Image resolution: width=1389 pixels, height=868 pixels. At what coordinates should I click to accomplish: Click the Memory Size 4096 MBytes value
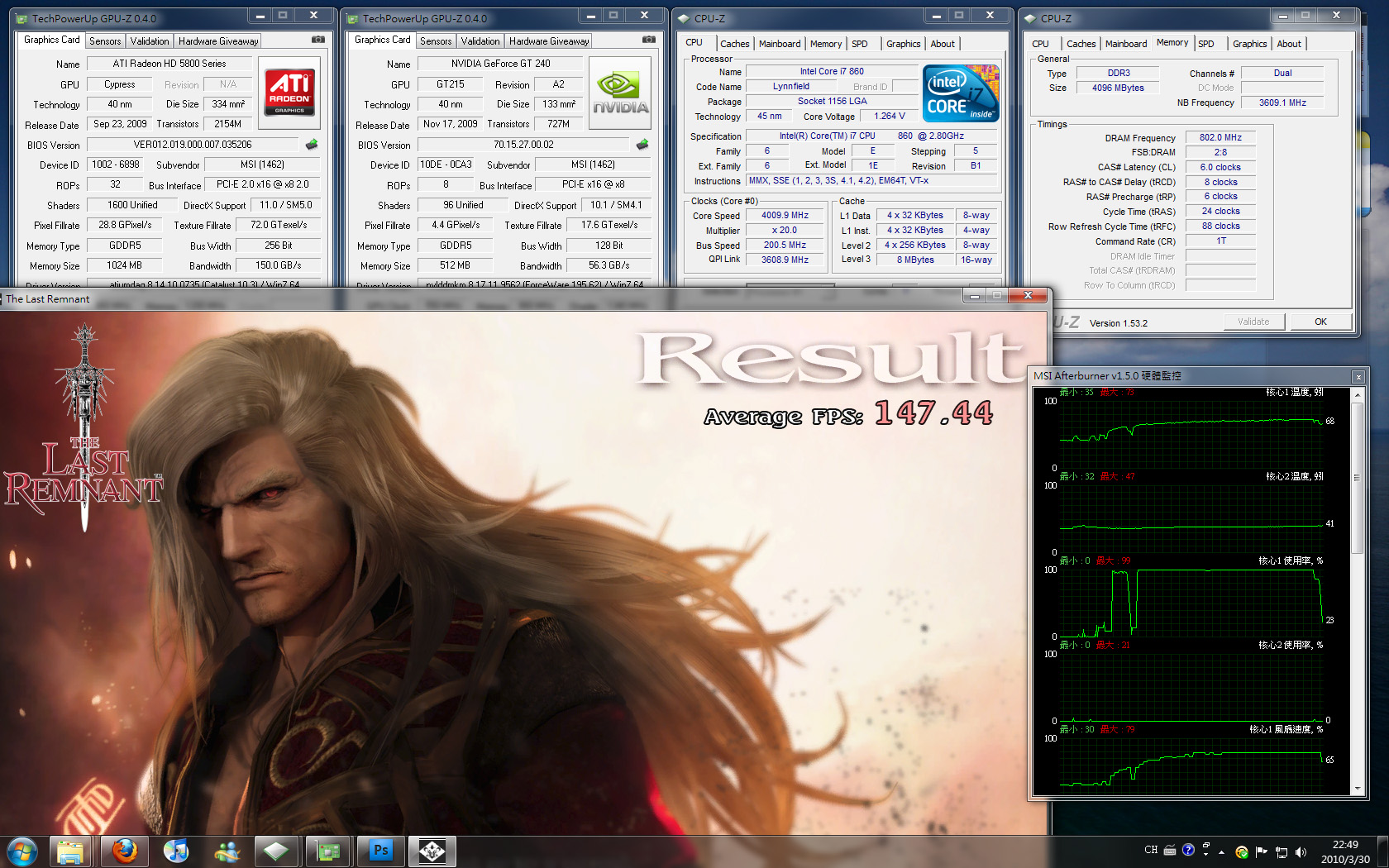pos(1118,88)
